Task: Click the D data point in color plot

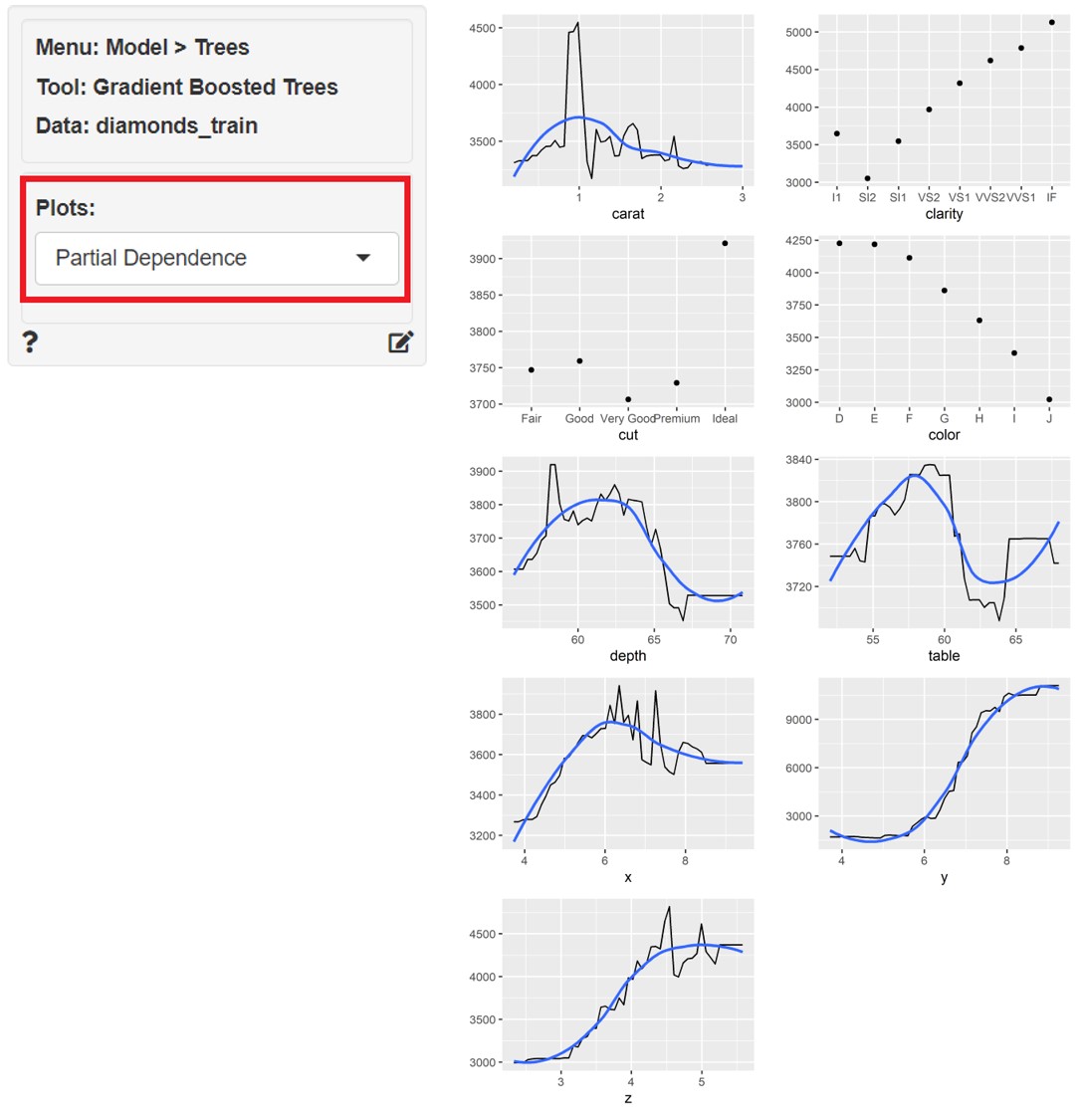Action: coord(839,243)
